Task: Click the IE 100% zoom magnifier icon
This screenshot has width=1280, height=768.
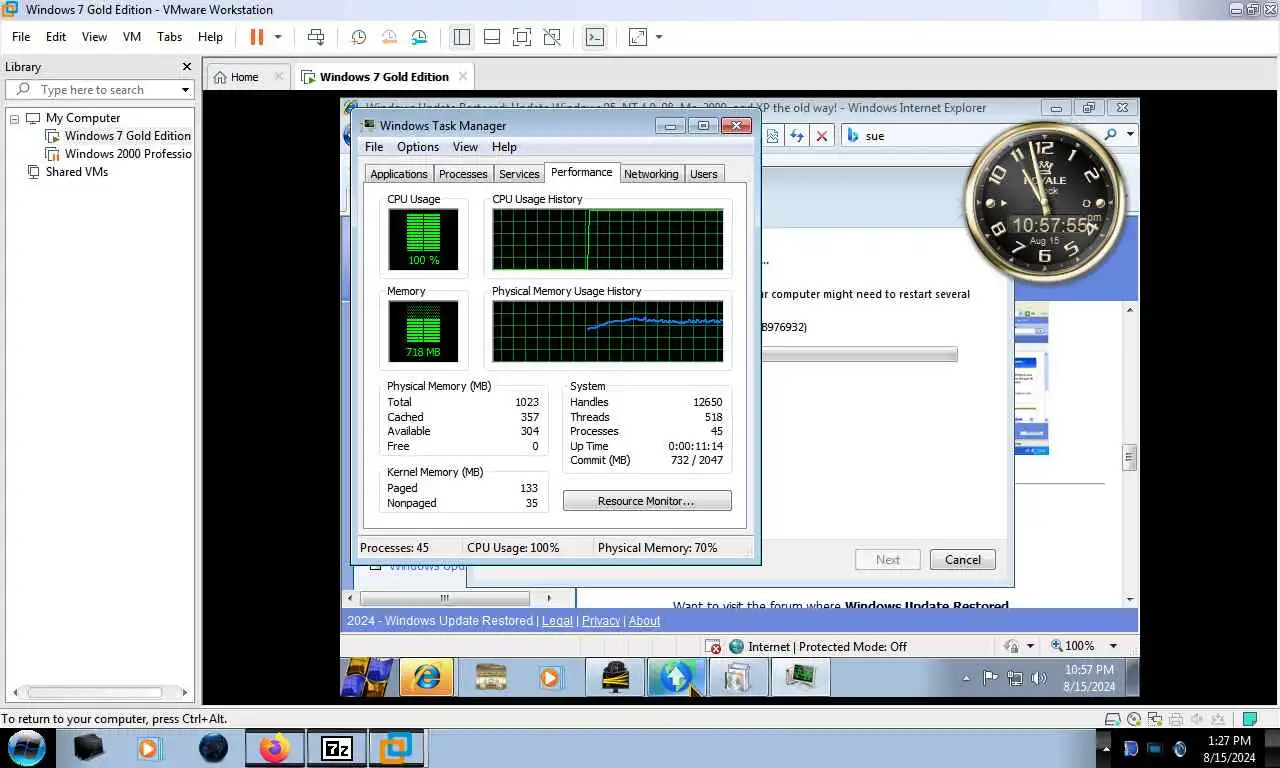Action: tap(1055, 647)
